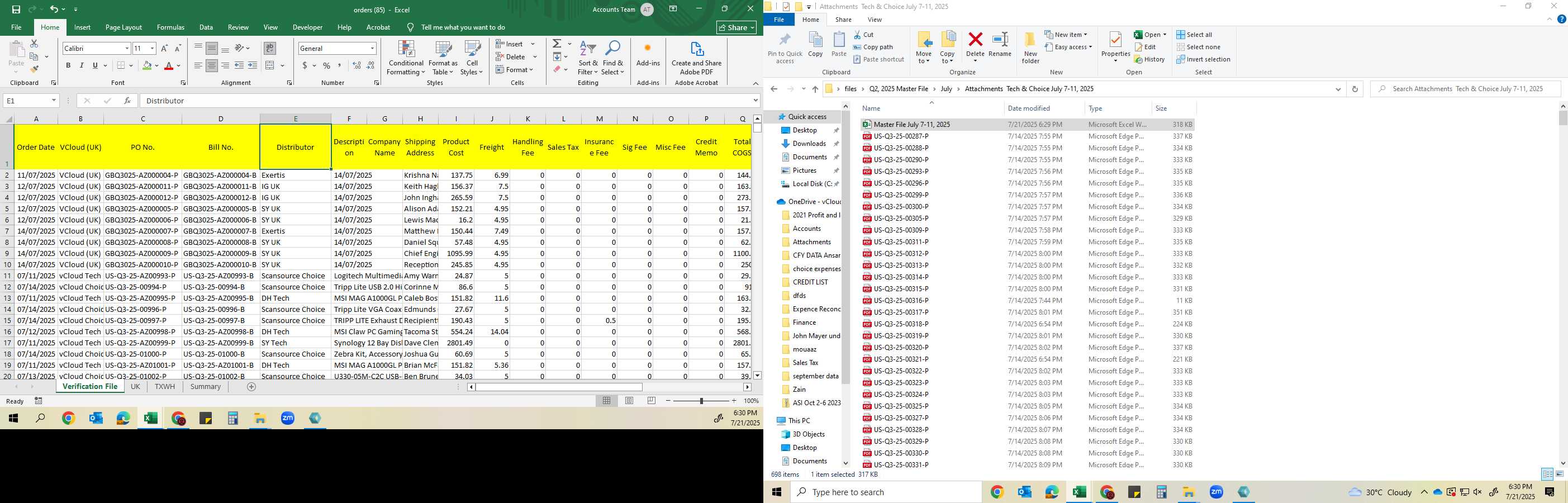Screen dimensions: 1568x503
Task: Open the Page Layout tab in Excel
Action: point(123,27)
